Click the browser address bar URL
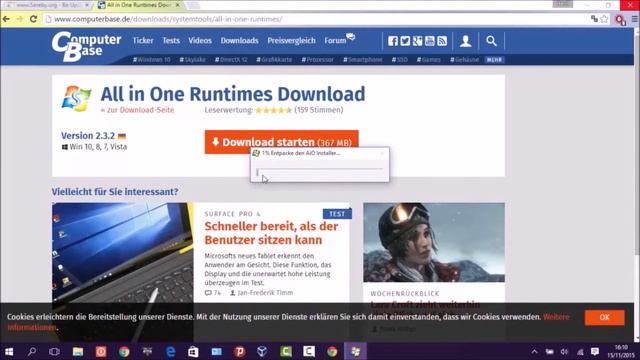The image size is (640, 360). (168, 19)
